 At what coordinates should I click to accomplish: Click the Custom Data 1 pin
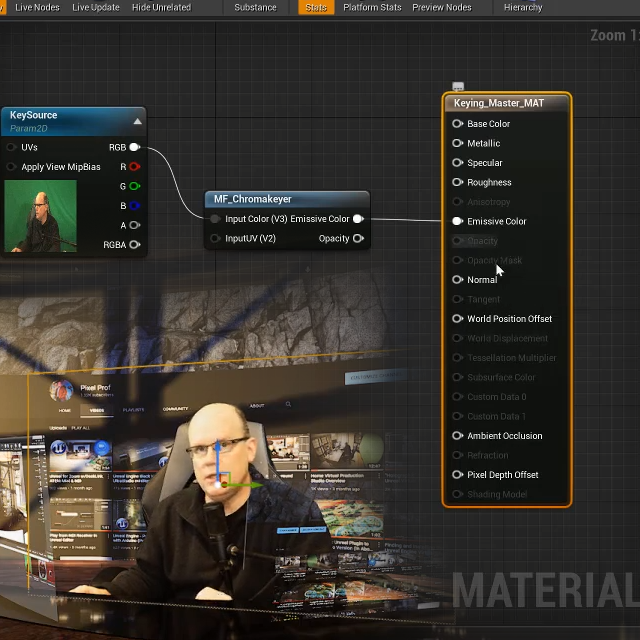[x=458, y=416]
